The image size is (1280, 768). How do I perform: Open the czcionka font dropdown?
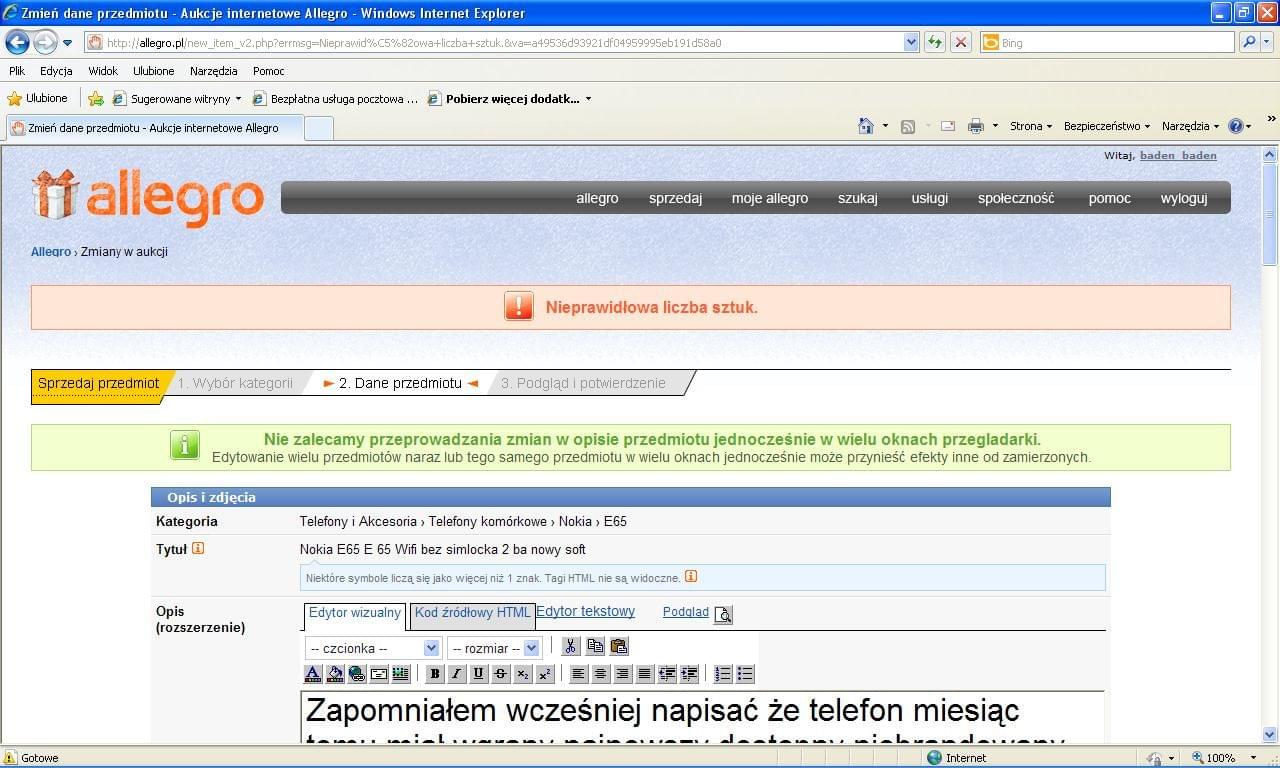(373, 648)
